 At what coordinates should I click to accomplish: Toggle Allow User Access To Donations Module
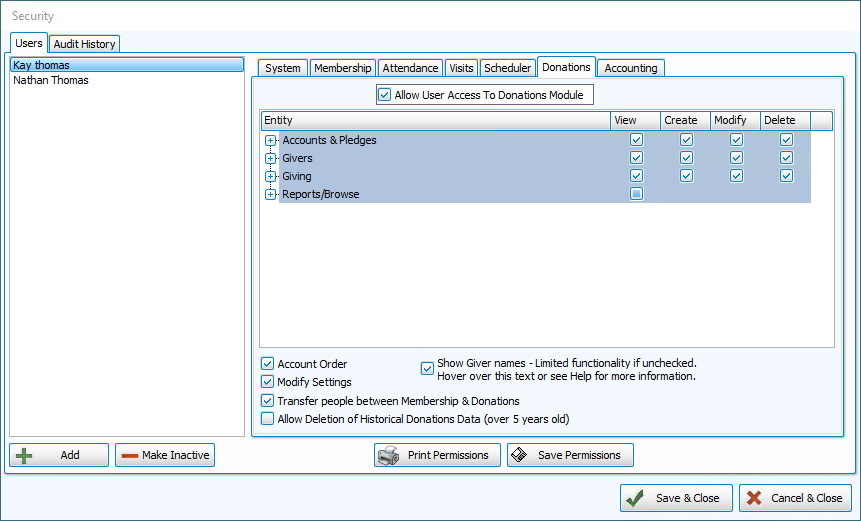pyautogui.click(x=384, y=95)
